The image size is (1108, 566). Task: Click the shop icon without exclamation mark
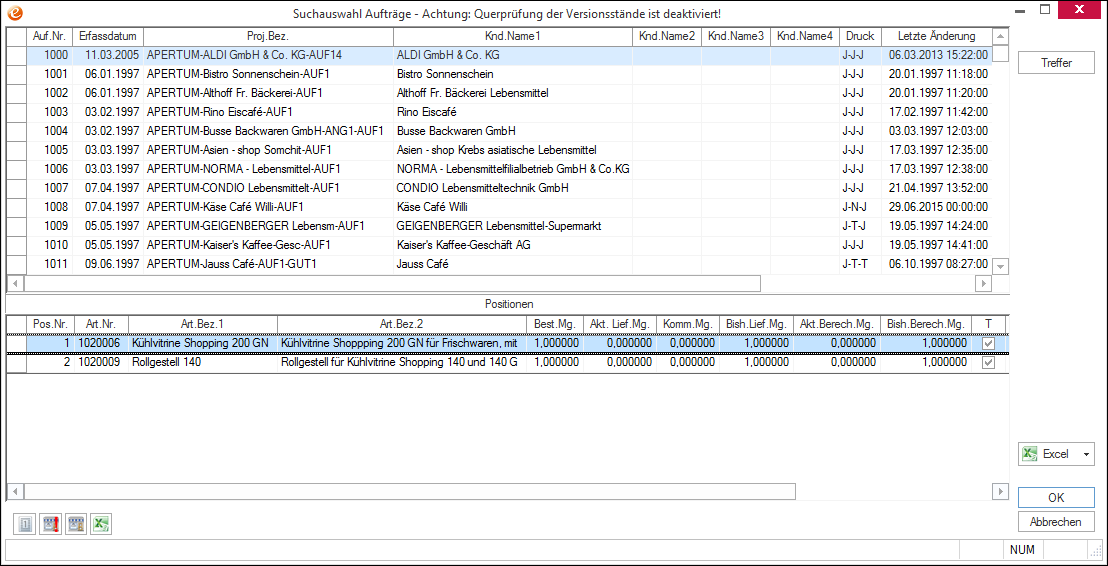pyautogui.click(x=76, y=524)
